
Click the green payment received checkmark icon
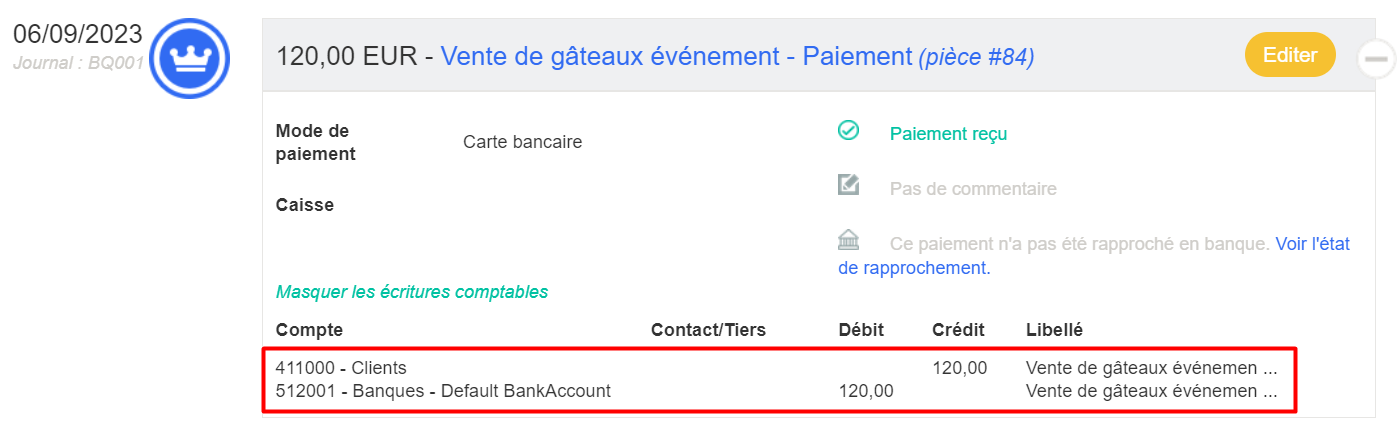(x=848, y=131)
